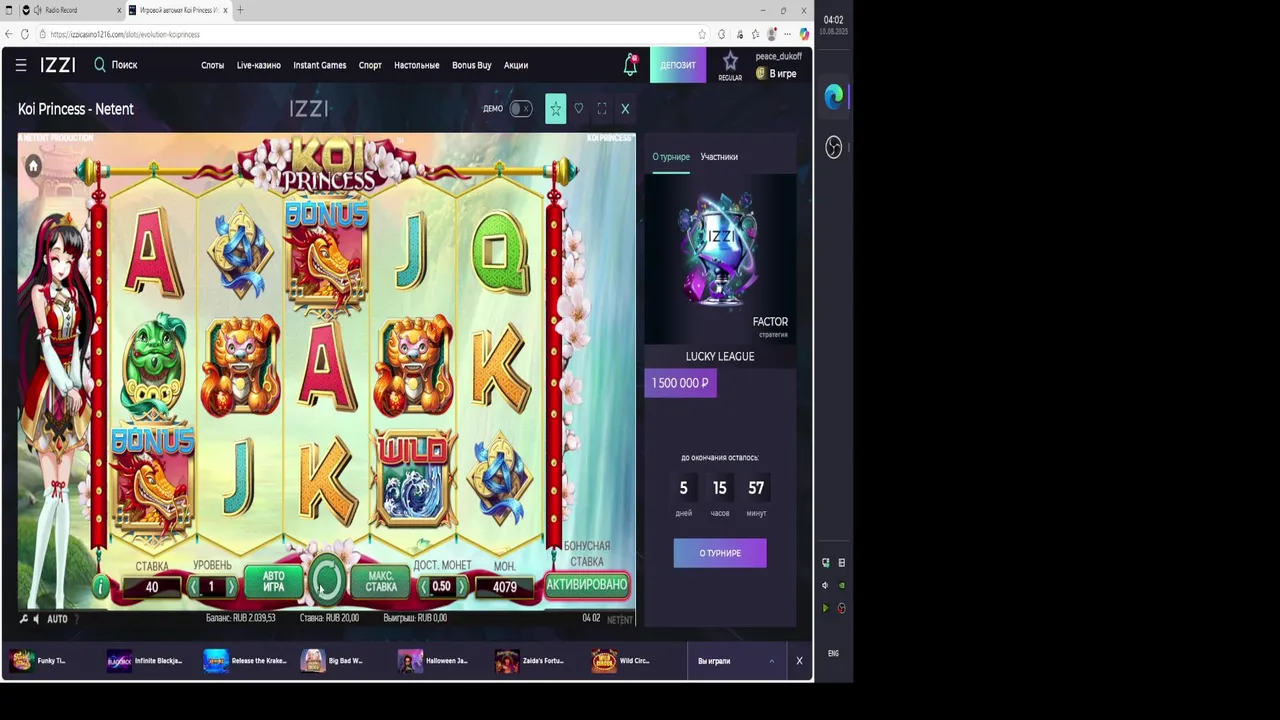Open the browser three-dots menu

788,34
